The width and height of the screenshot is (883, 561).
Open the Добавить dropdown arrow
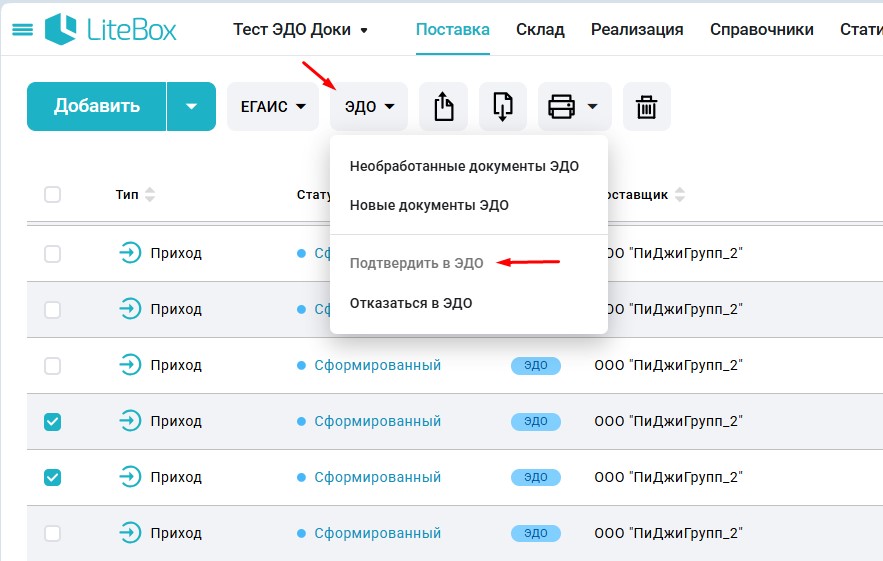pyautogui.click(x=191, y=106)
